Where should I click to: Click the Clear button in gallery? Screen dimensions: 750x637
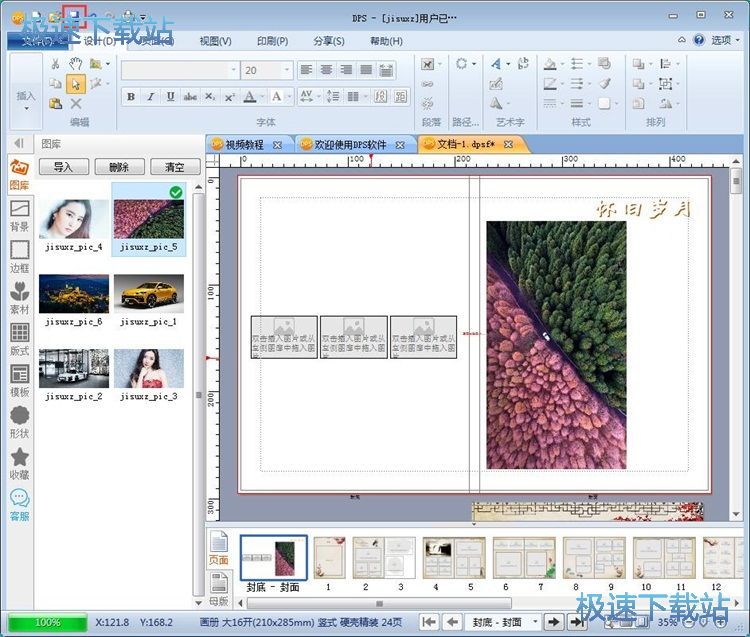pyautogui.click(x=175, y=167)
